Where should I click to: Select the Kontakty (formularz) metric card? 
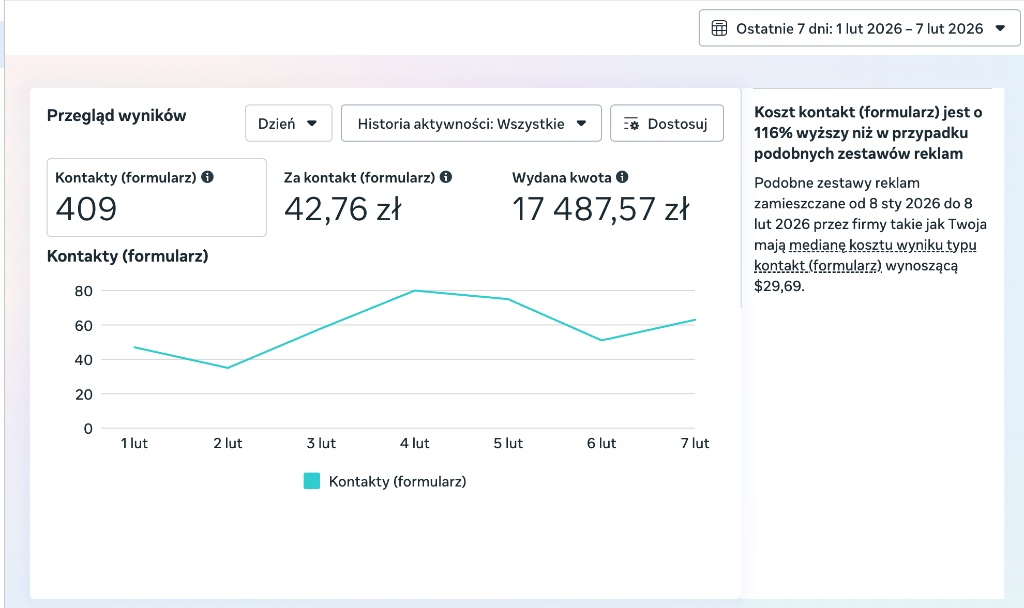pos(157,197)
